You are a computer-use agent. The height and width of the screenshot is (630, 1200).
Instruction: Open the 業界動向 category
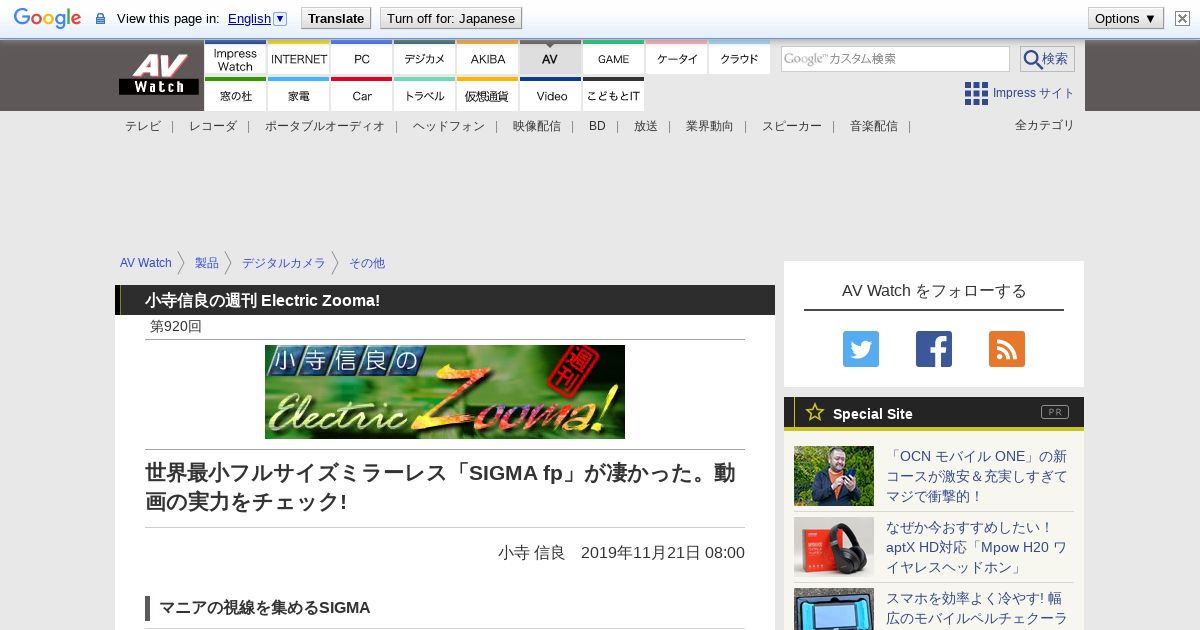710,126
